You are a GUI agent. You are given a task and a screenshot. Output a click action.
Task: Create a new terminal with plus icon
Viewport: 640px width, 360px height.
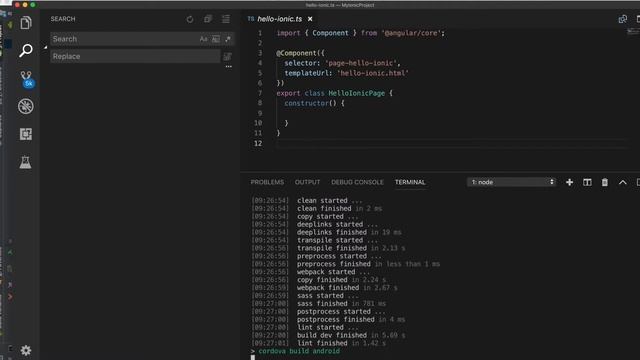click(569, 182)
